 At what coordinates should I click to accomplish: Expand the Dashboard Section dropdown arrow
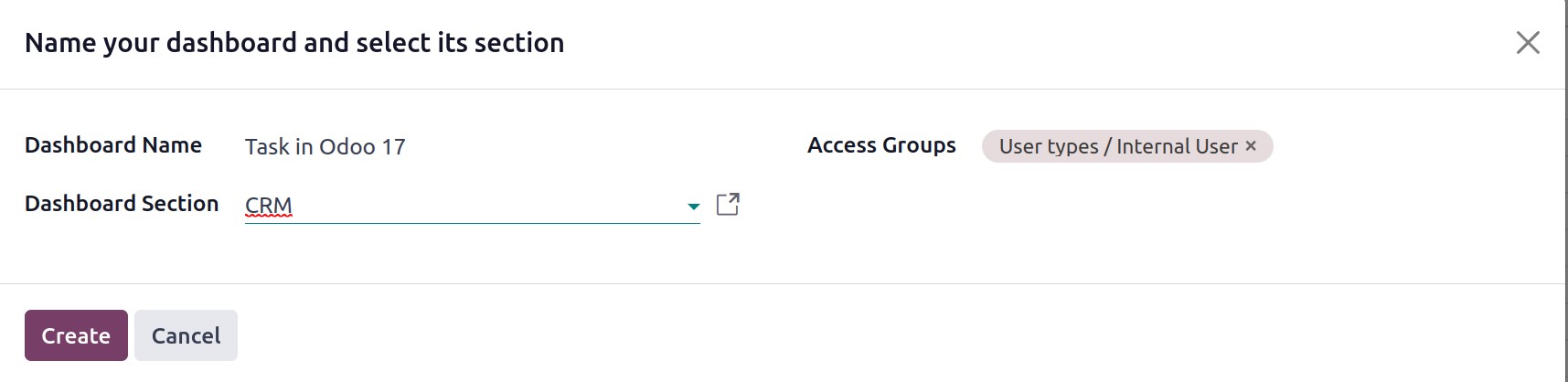(x=693, y=207)
